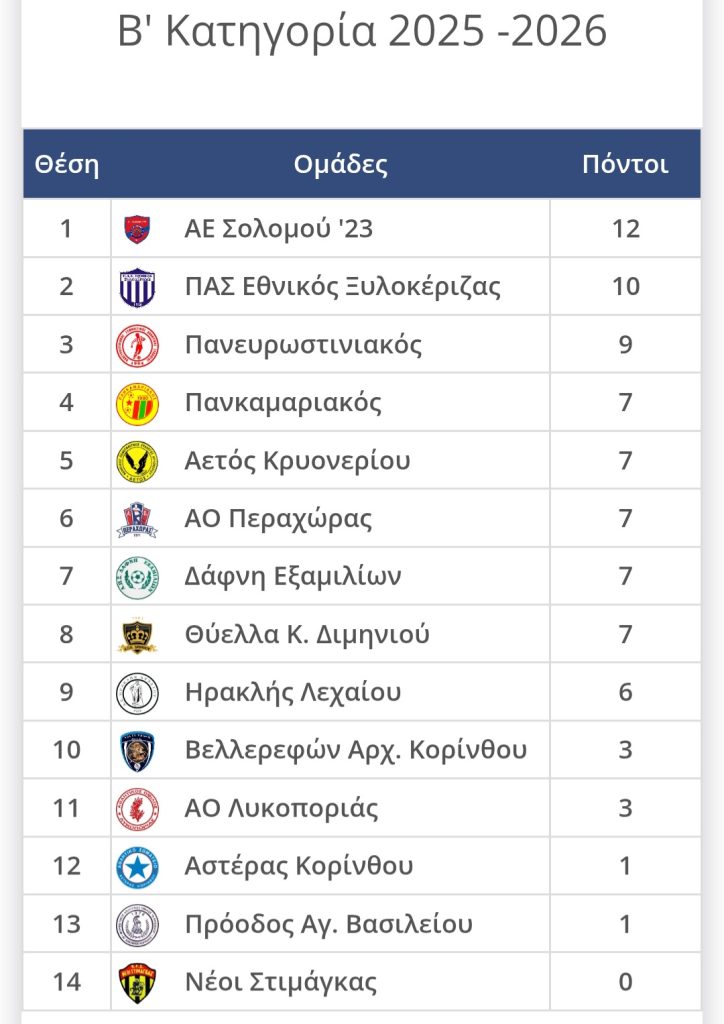The image size is (724, 1024).
Task: Click the Ηρακλής Λεχαίου round logo
Action: (137, 692)
